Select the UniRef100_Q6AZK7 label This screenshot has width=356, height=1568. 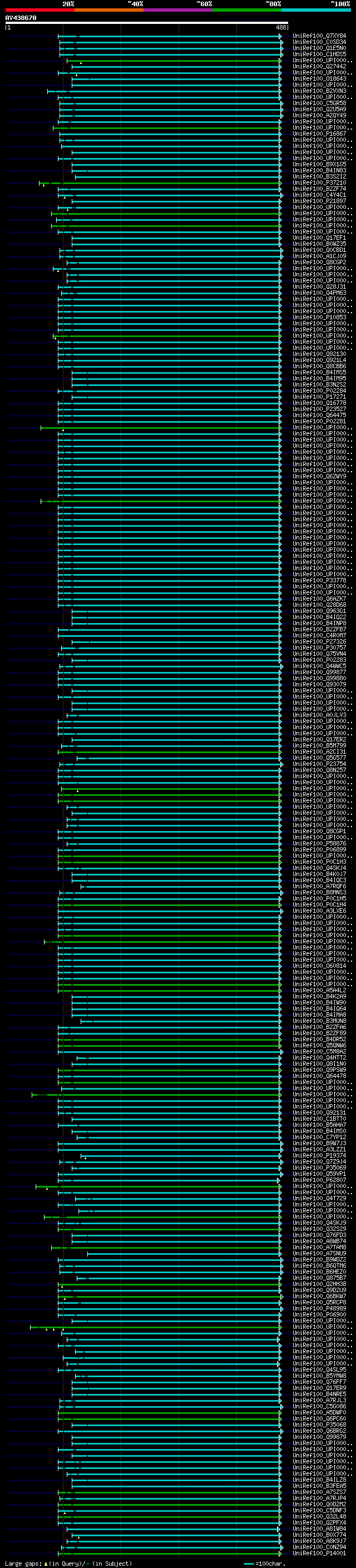[319, 599]
